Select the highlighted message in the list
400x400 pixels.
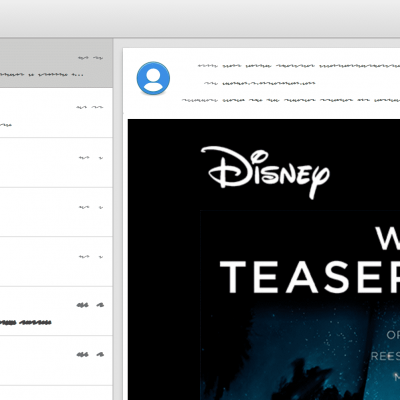[x=56, y=64]
